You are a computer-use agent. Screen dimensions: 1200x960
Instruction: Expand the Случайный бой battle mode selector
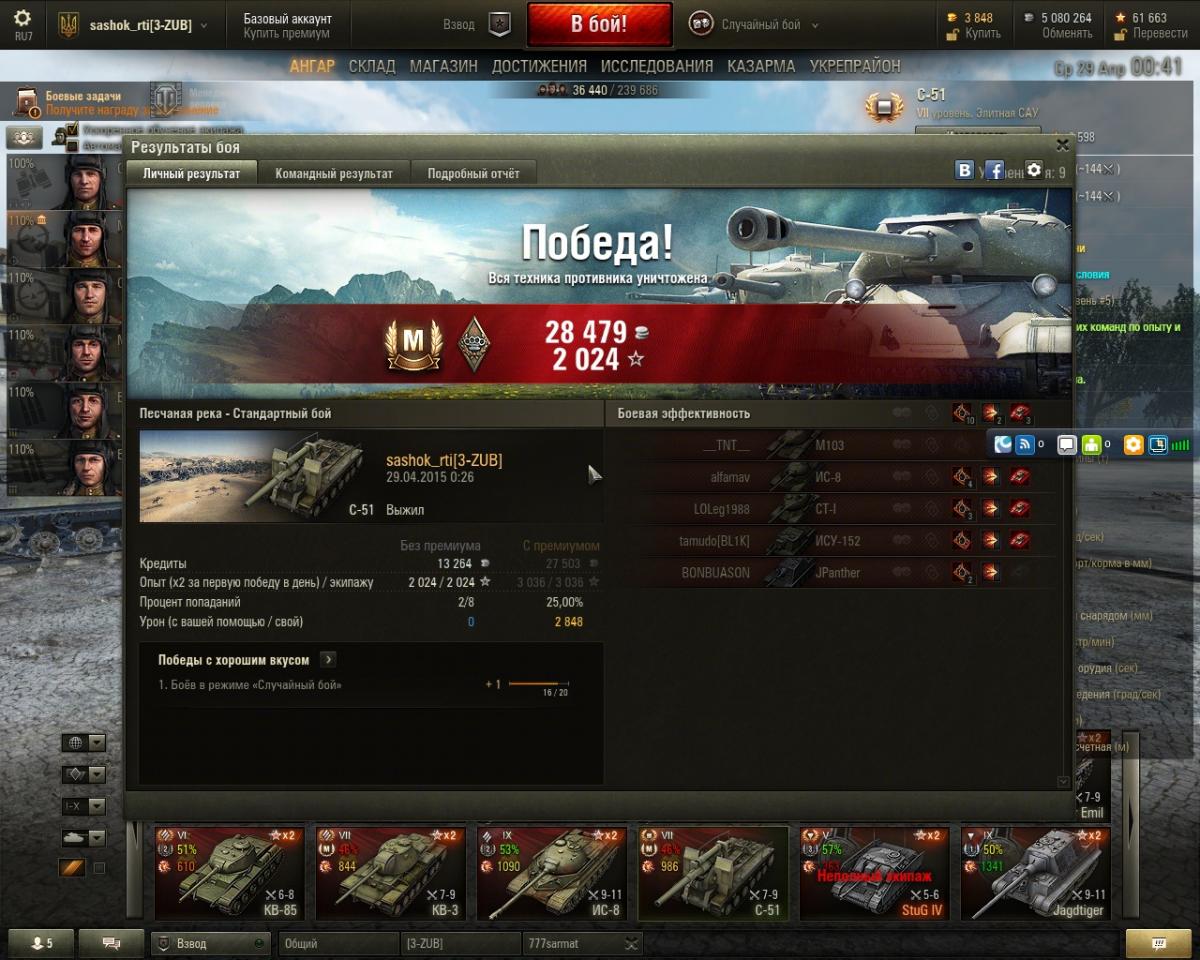[x=754, y=25]
